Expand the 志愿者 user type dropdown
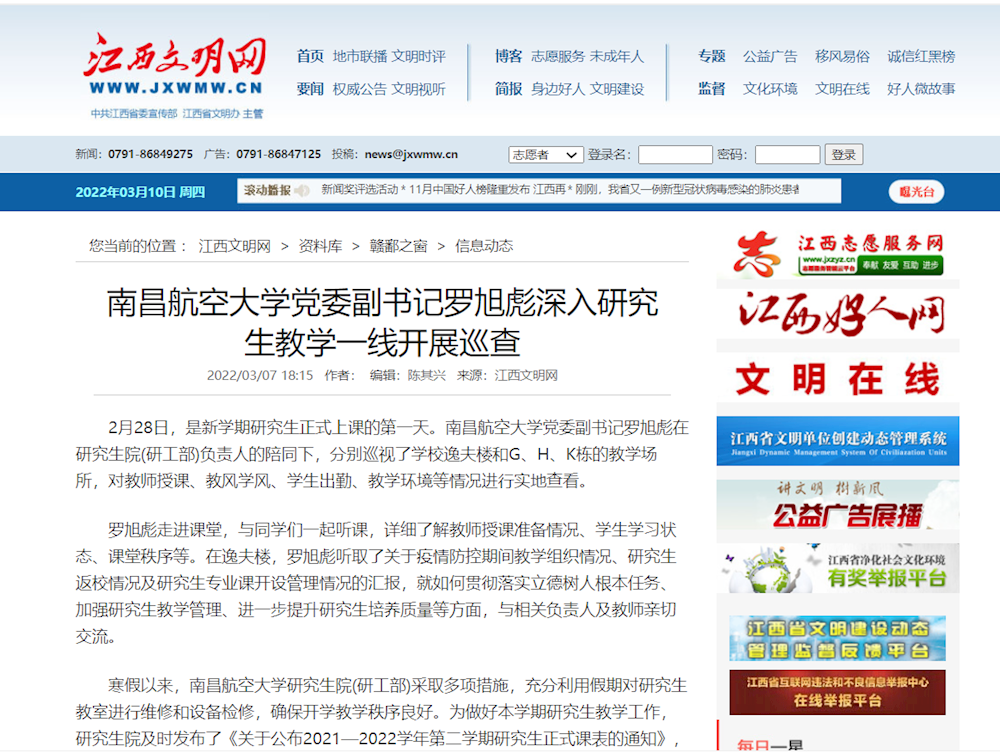This screenshot has height=753, width=1000. (x=545, y=155)
